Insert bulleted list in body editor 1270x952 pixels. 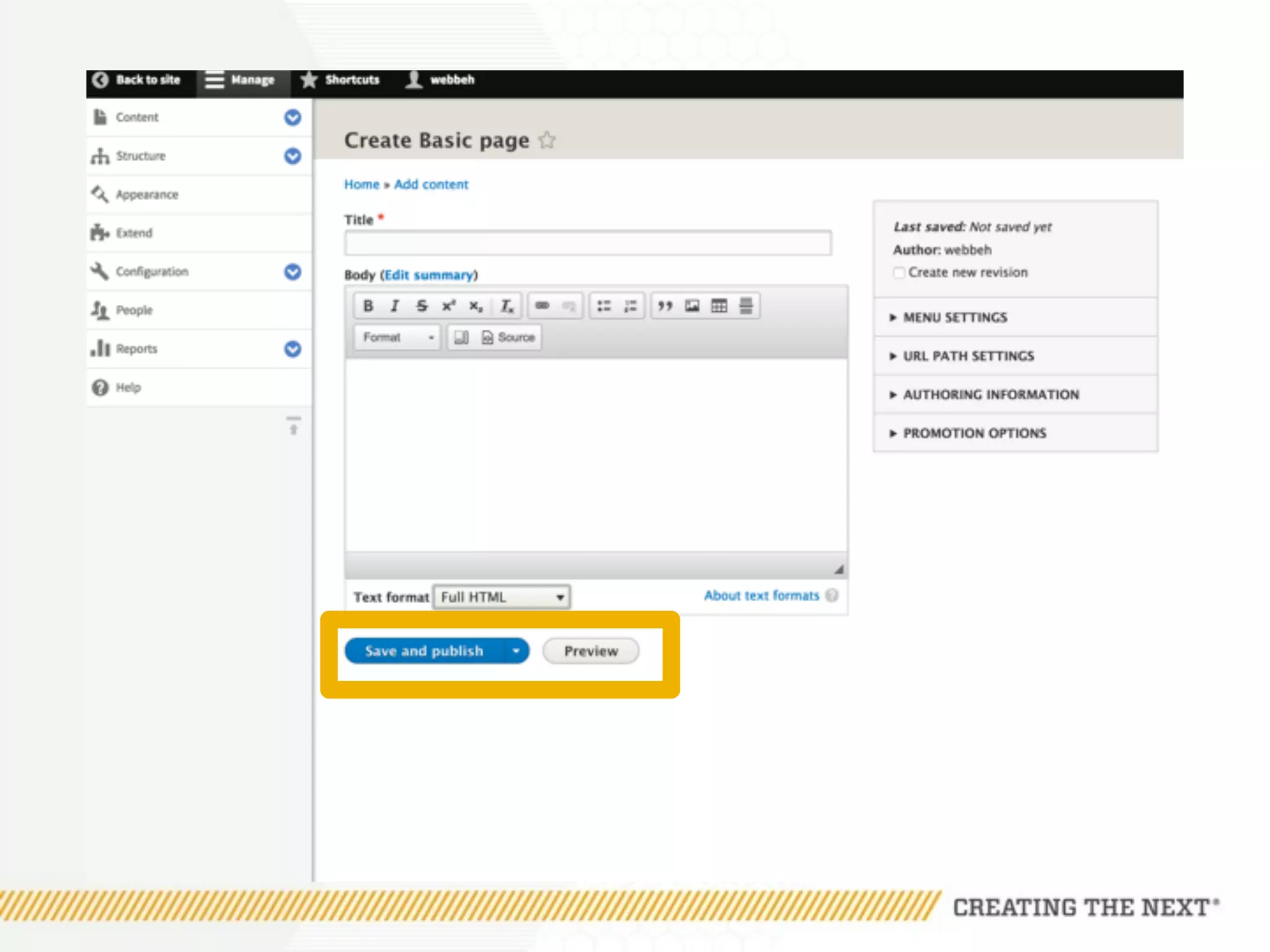(603, 306)
